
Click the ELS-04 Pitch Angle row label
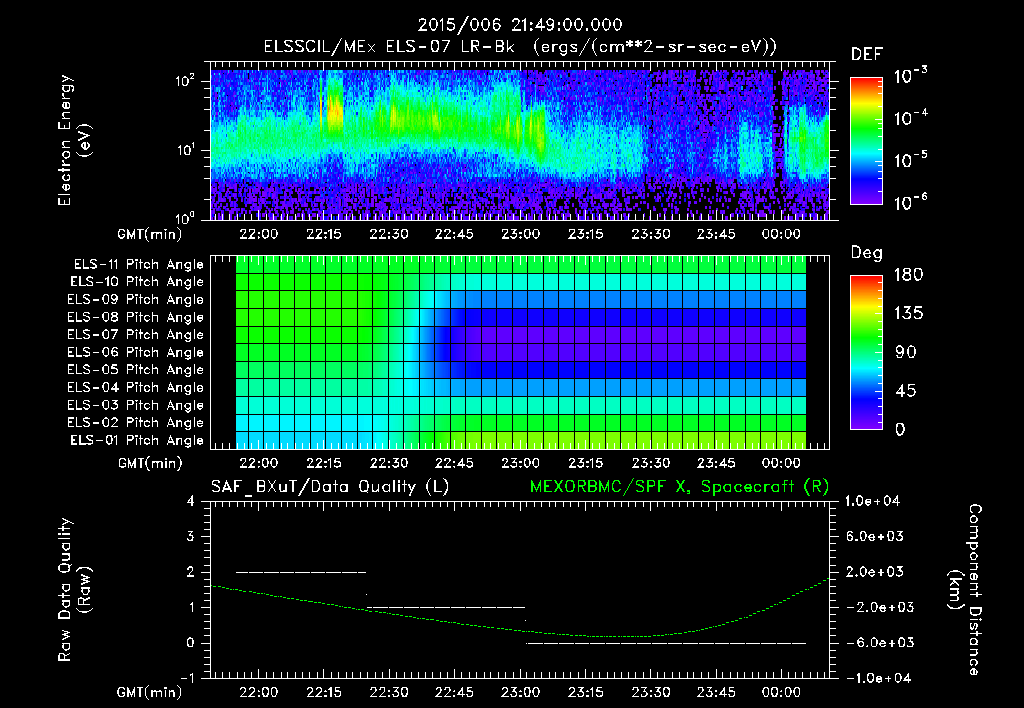pos(136,387)
